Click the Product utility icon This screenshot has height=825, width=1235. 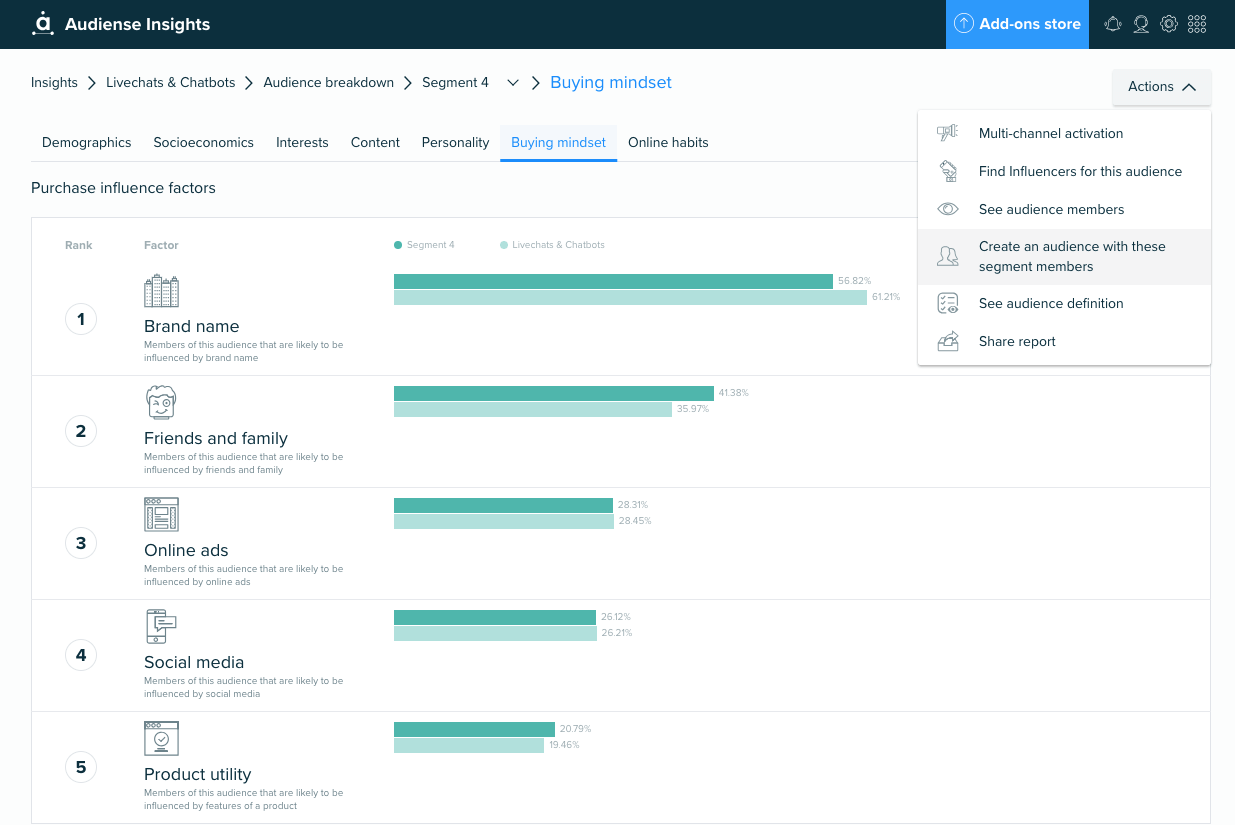[x=161, y=739]
